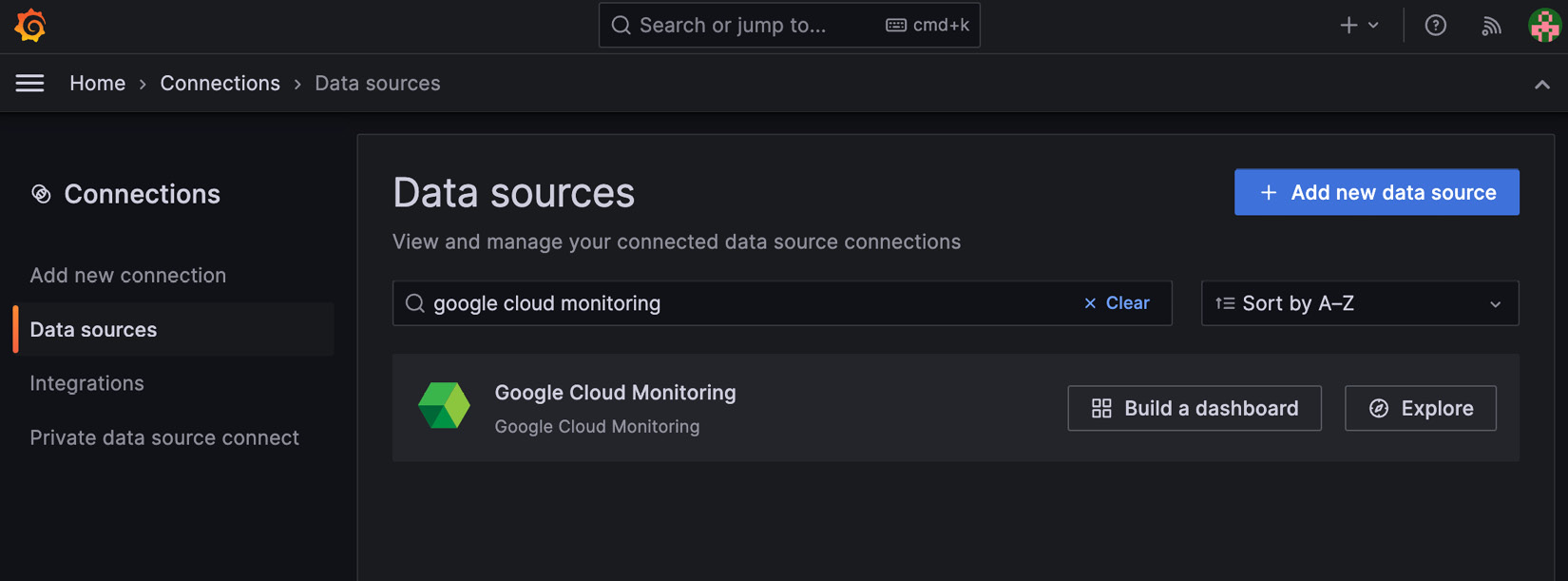The width and height of the screenshot is (1568, 581).
Task: Open Add new connection in sidebar
Action: pyautogui.click(x=128, y=276)
